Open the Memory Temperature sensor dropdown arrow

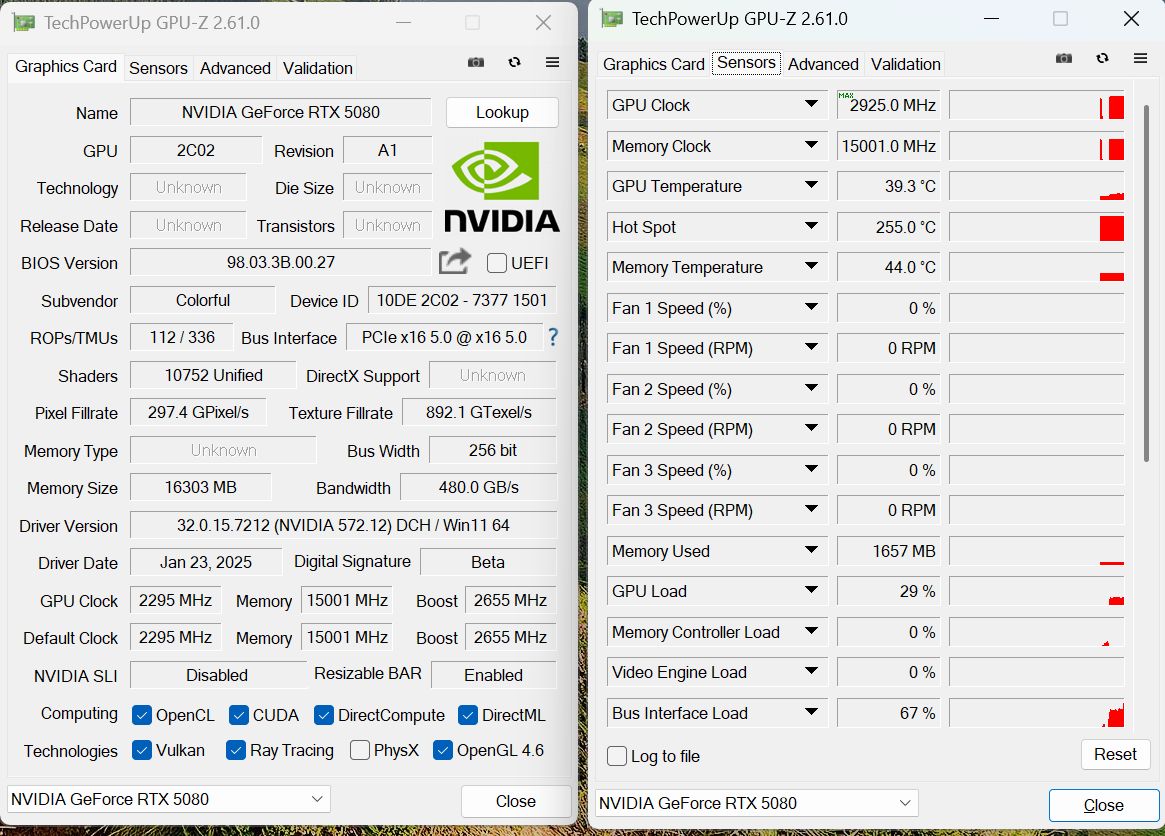tap(811, 266)
